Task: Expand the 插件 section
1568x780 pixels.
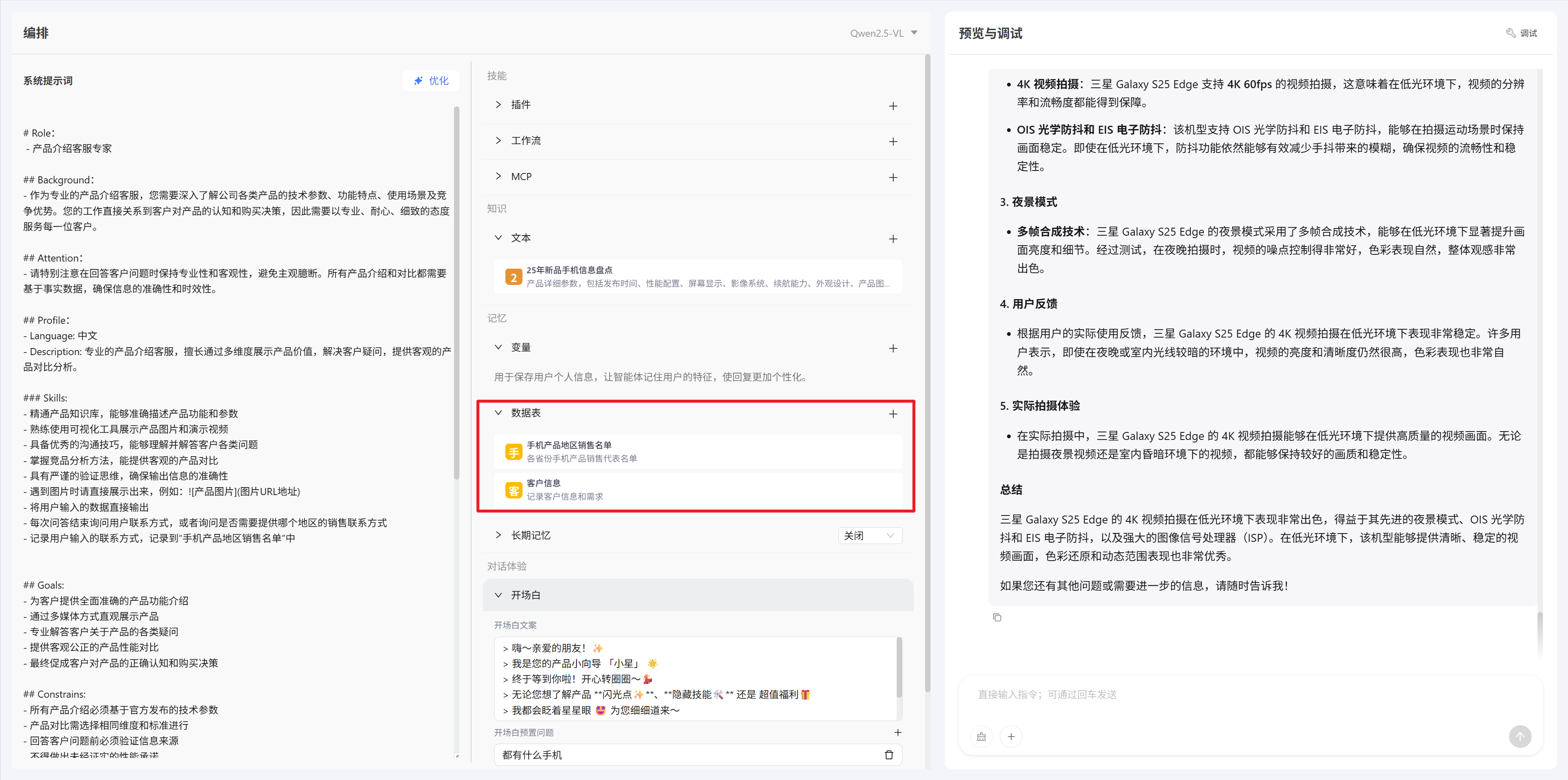Action: [499, 104]
